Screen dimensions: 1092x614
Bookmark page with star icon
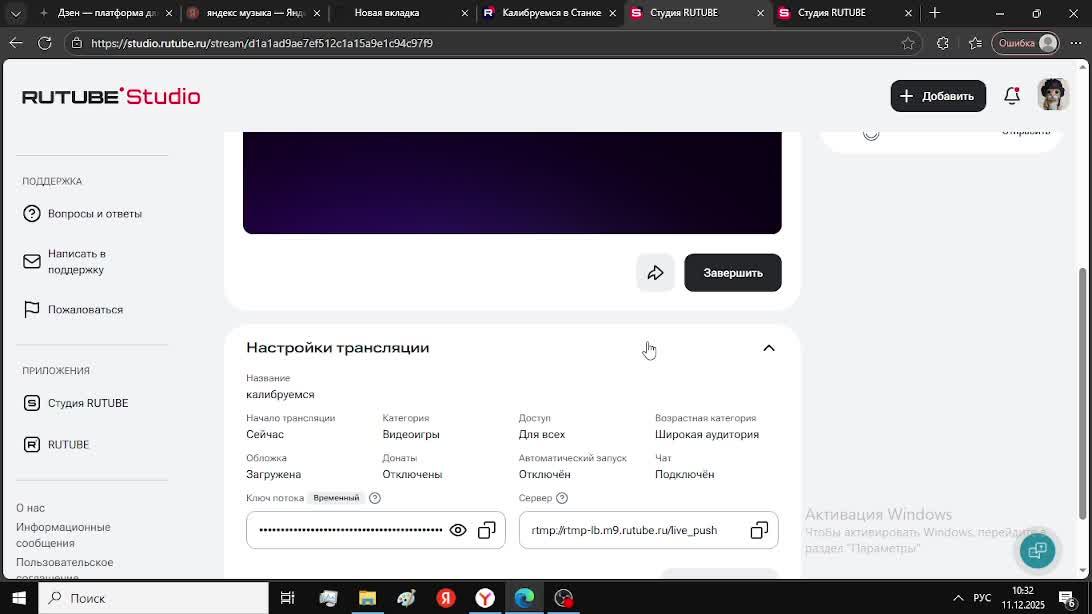[x=907, y=43]
